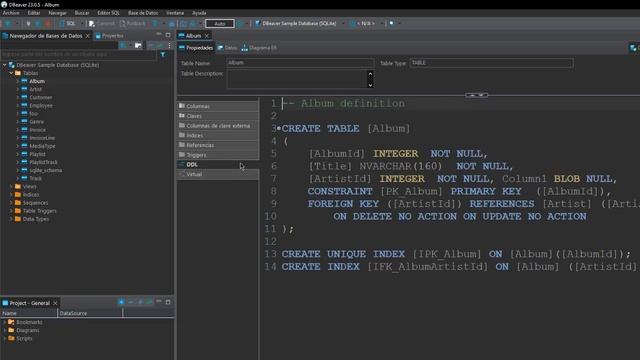The image size is (640, 360).
Task: Click the DataSource column header
Action: tap(90, 313)
